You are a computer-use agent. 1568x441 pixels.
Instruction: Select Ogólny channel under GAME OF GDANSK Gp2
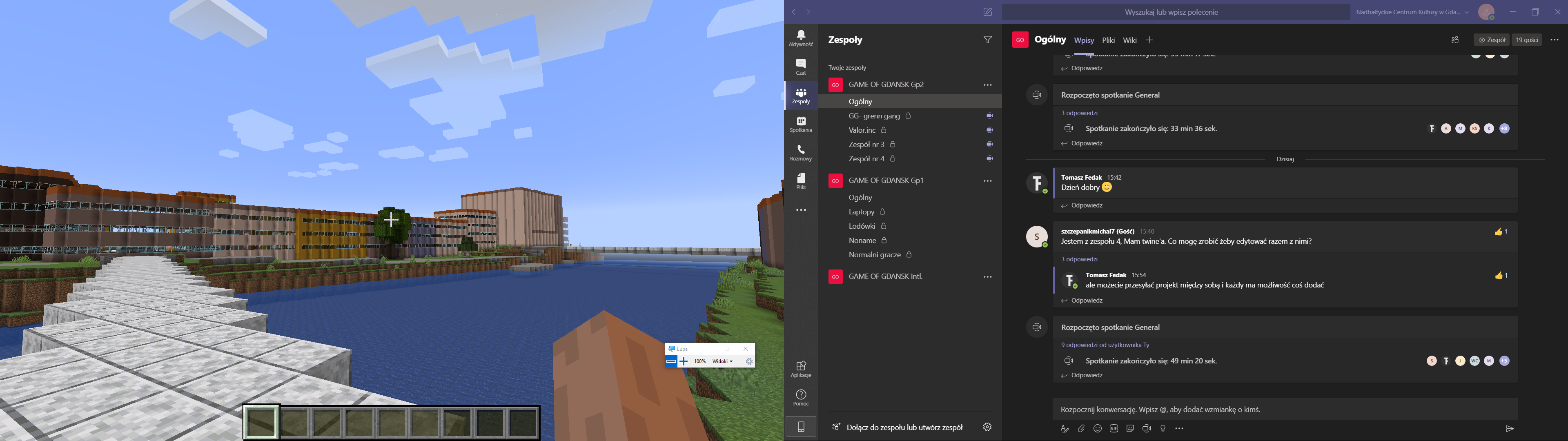910,102
